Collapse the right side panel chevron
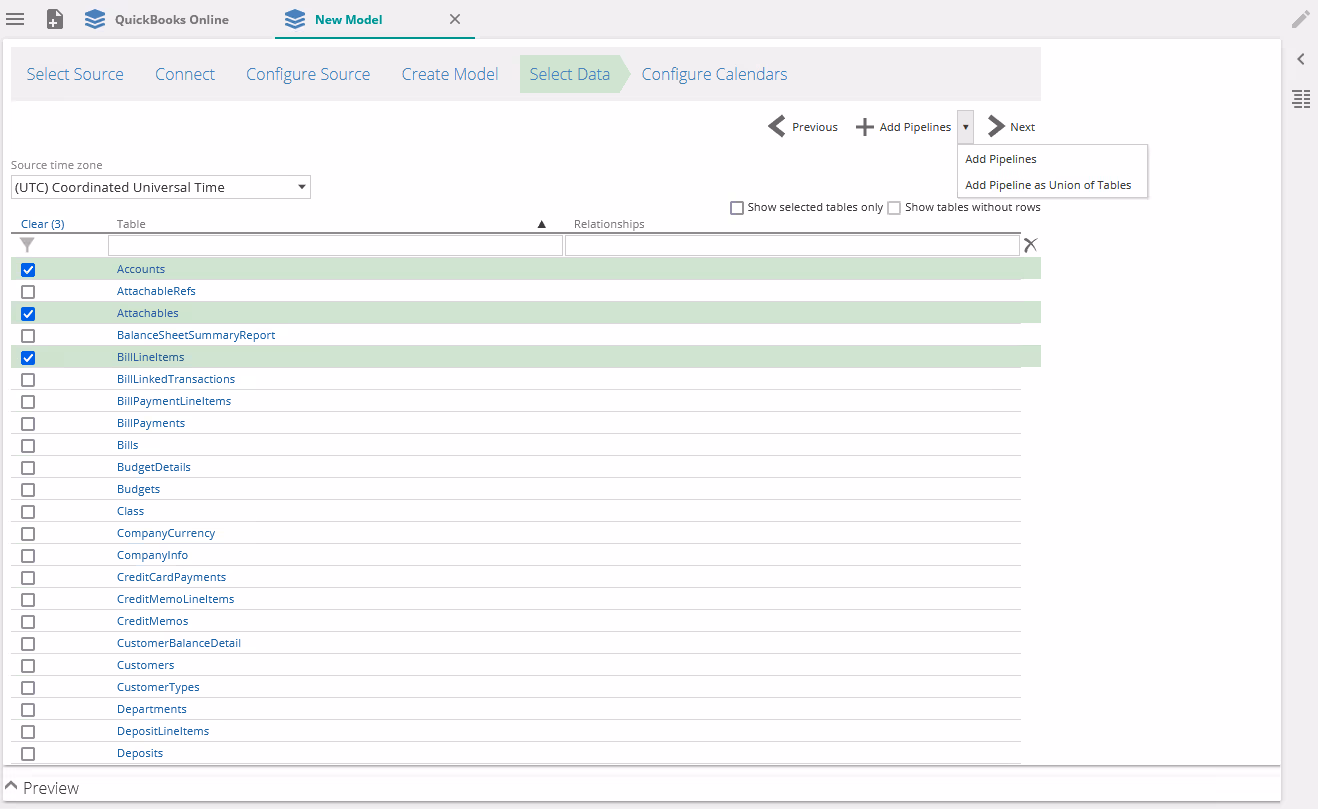The height and width of the screenshot is (809, 1318). click(x=1300, y=59)
